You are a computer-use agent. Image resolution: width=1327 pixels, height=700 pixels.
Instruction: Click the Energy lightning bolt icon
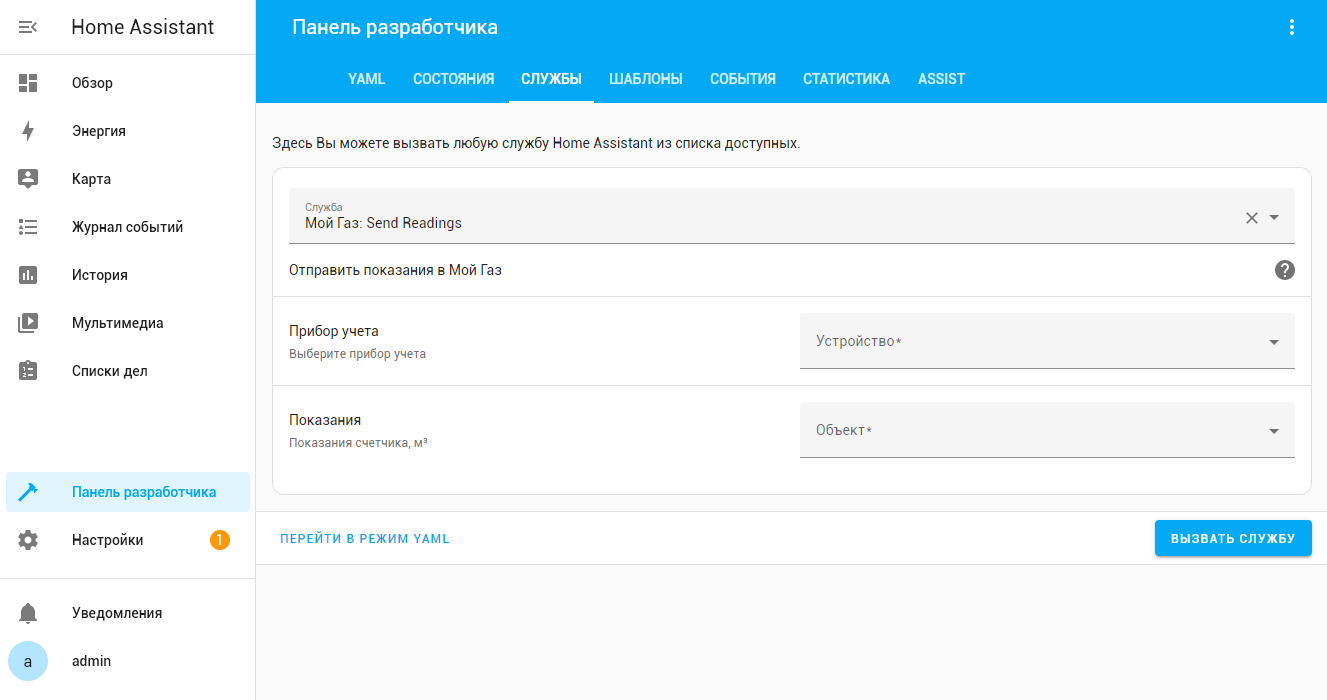pyautogui.click(x=28, y=131)
